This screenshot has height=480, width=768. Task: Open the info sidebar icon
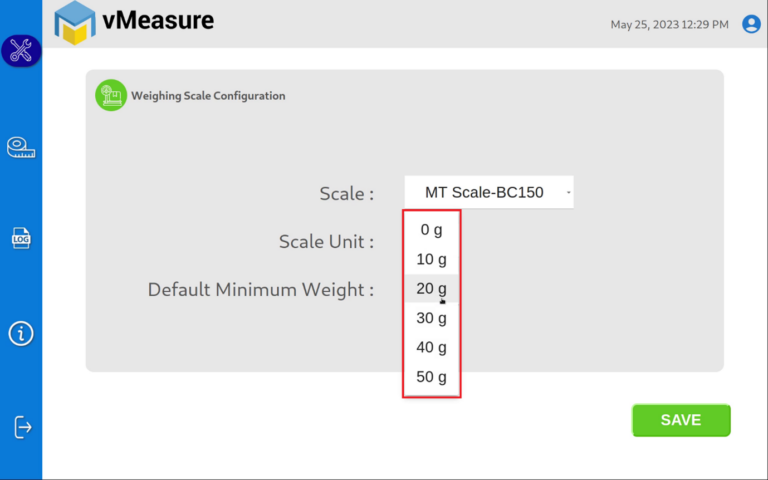[21, 334]
